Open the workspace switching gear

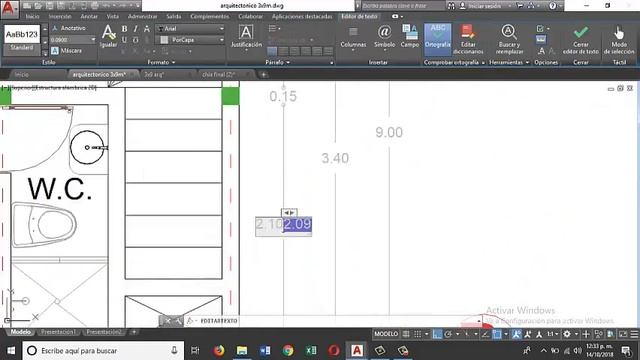click(x=567, y=334)
